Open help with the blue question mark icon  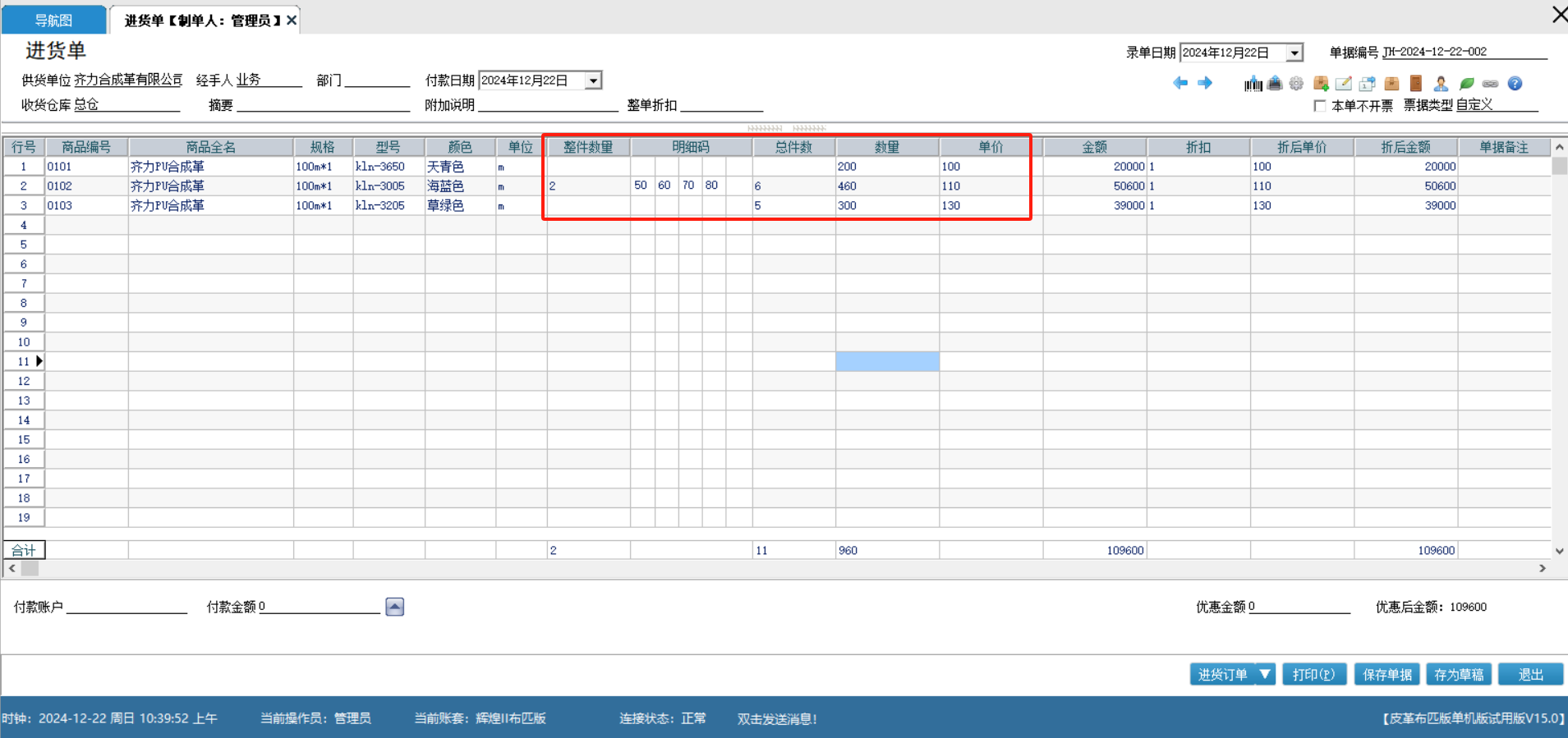(1515, 83)
